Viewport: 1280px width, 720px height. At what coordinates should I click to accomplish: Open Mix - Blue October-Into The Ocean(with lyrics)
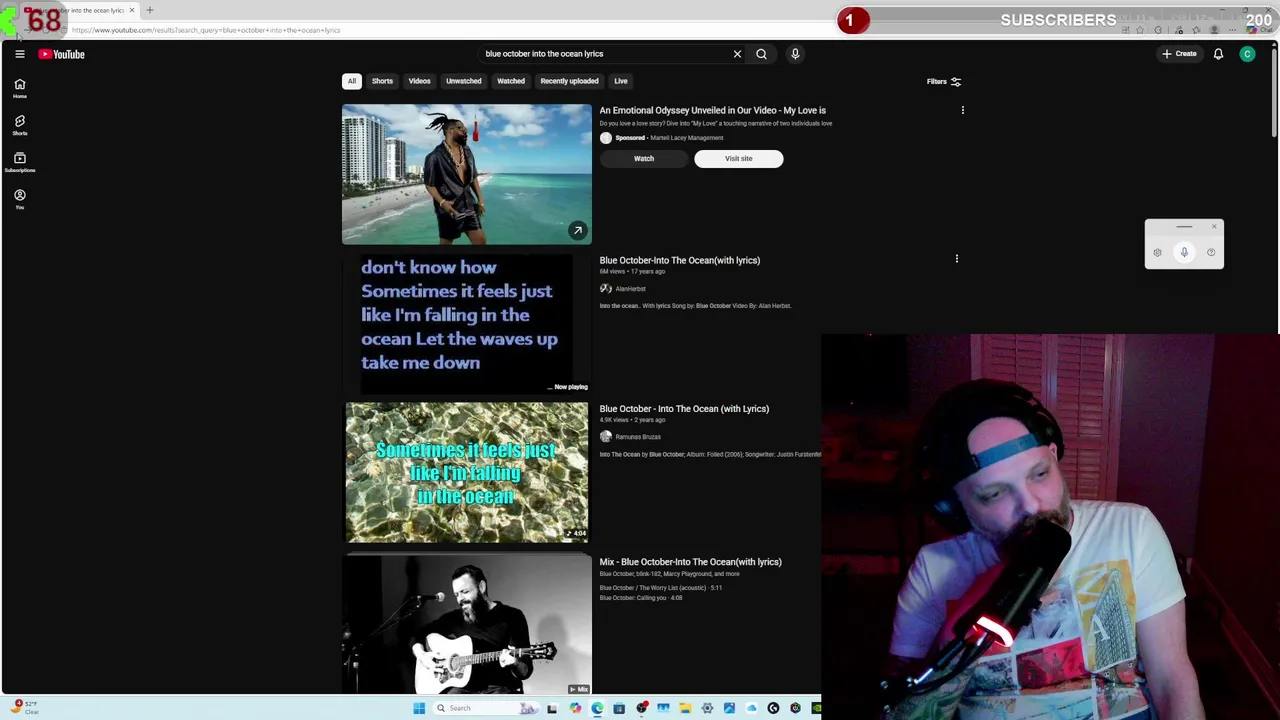tap(691, 562)
